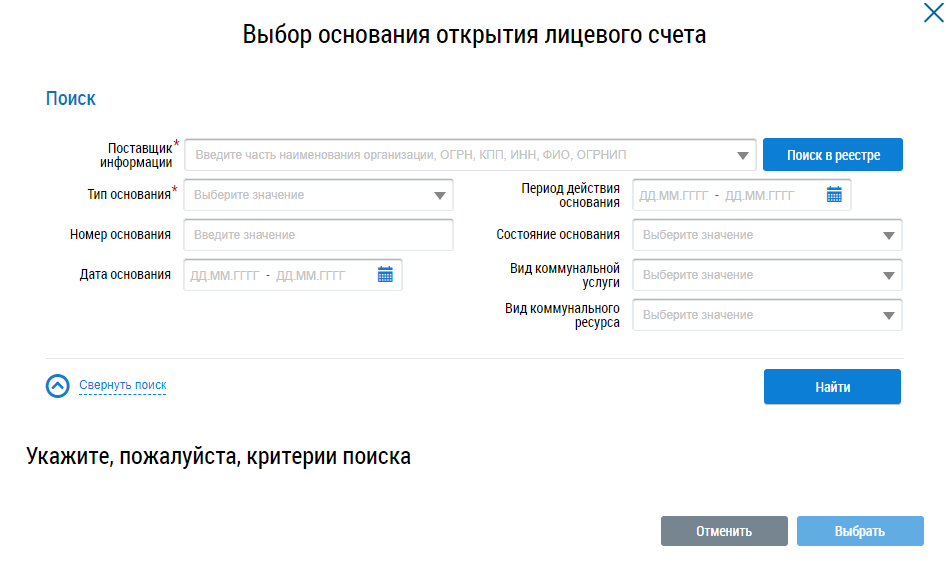The image size is (946, 561).
Task: Expand the Поставщик информации dropdown arrow
Action: pos(742,156)
